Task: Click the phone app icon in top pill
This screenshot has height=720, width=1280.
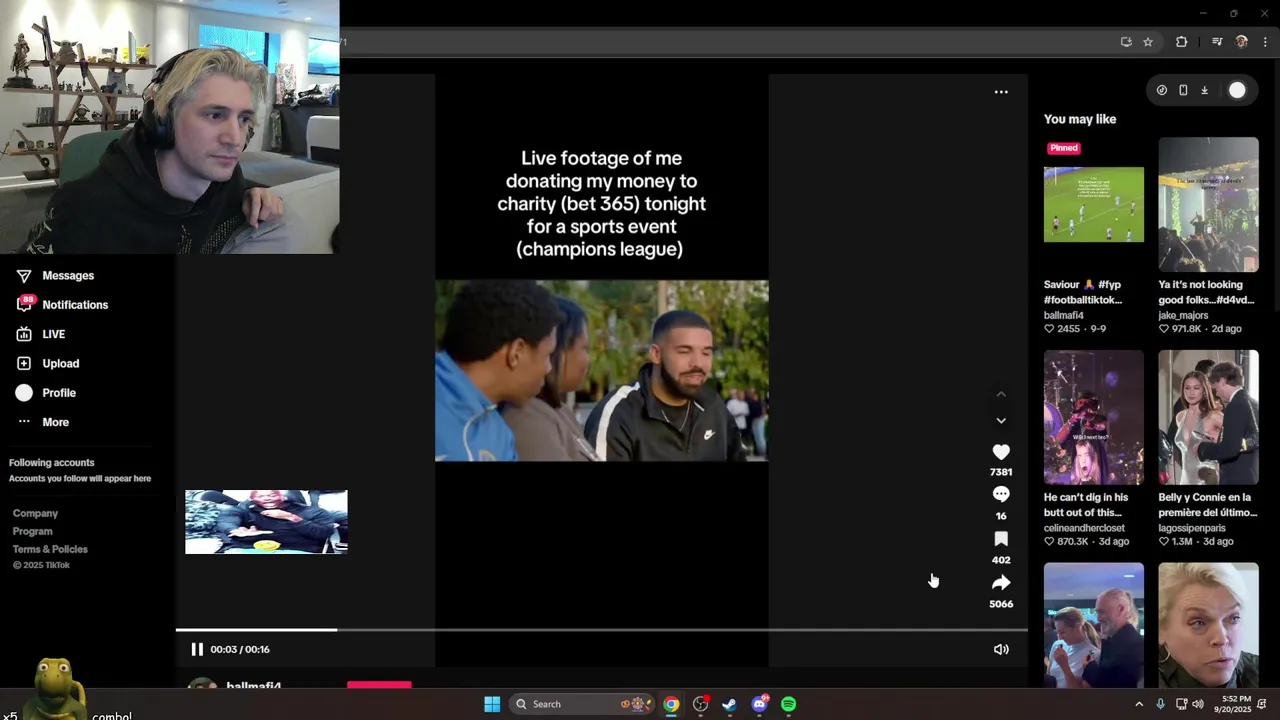Action: tap(1183, 90)
